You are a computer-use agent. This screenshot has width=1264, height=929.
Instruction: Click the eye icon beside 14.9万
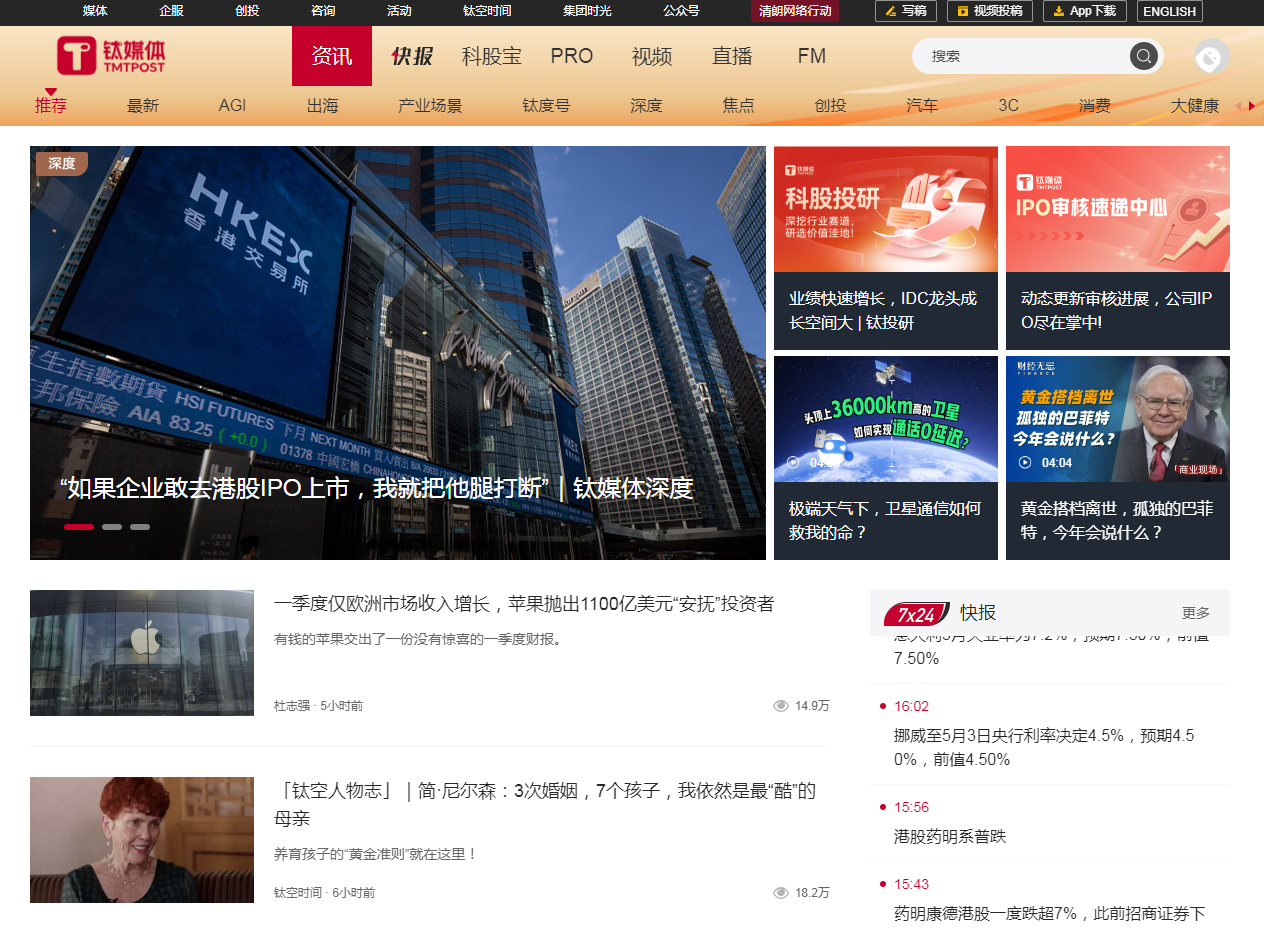pyautogui.click(x=781, y=706)
